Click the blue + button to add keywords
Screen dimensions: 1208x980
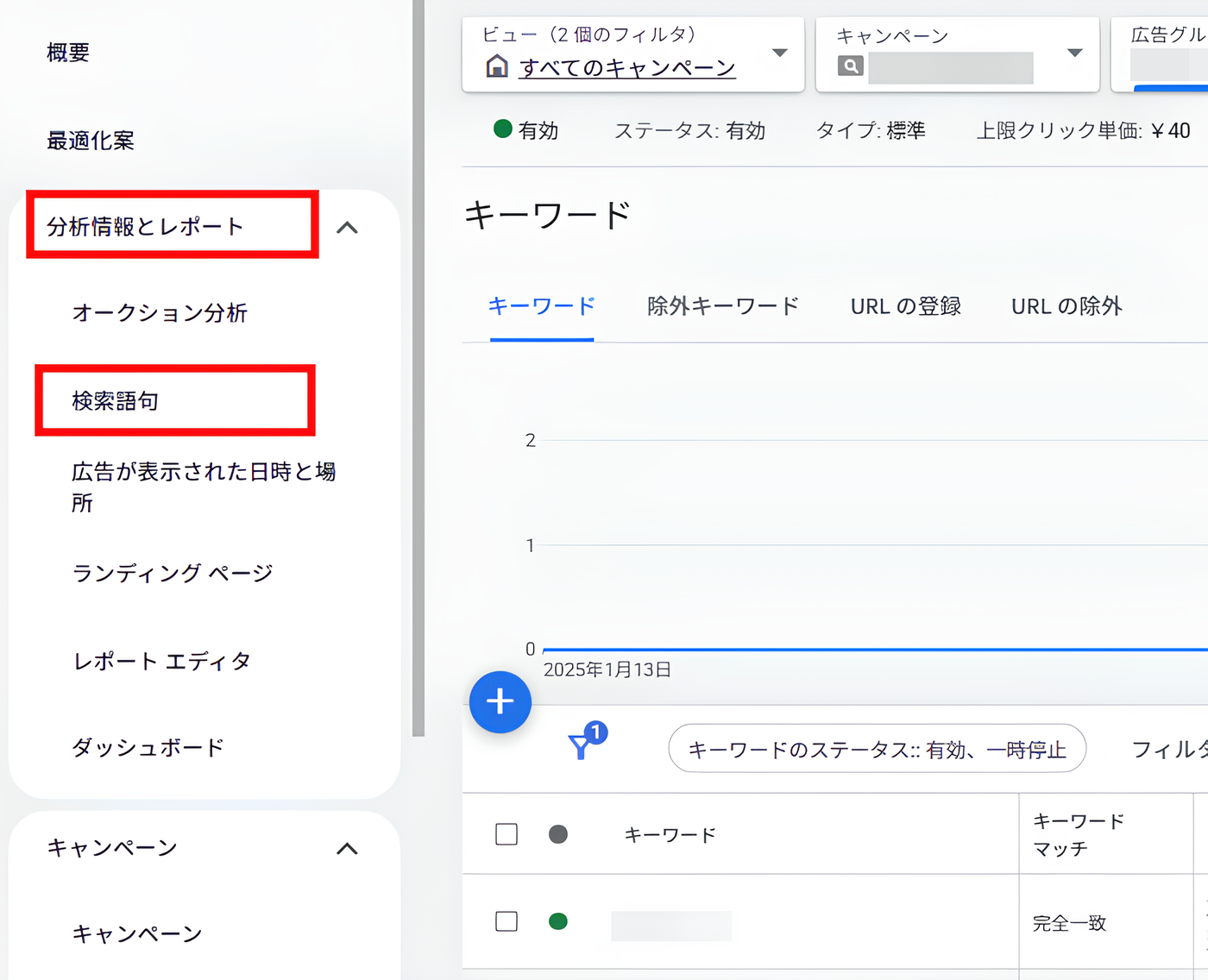pyautogui.click(x=500, y=702)
